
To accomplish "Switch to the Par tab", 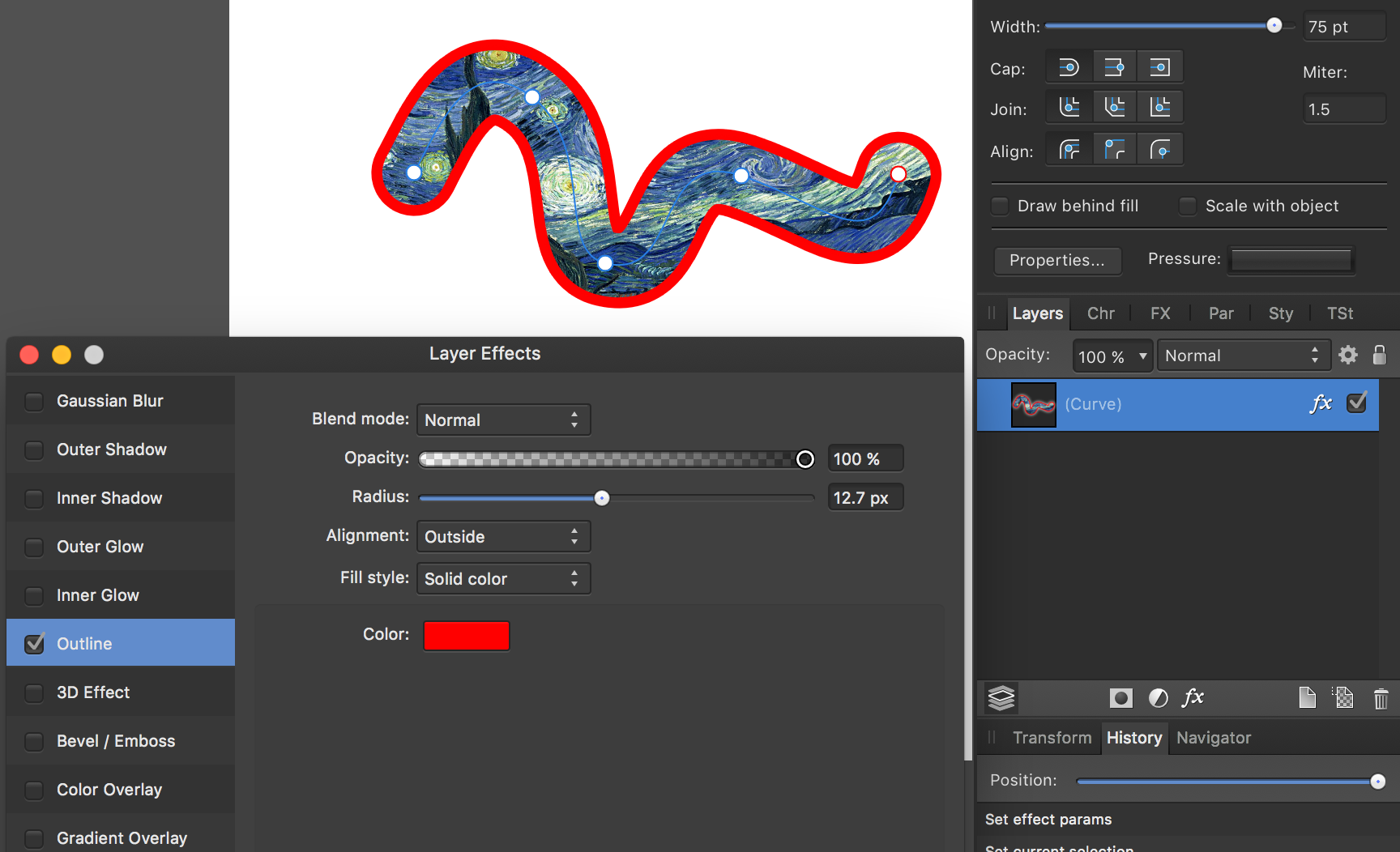I will tap(1221, 313).
